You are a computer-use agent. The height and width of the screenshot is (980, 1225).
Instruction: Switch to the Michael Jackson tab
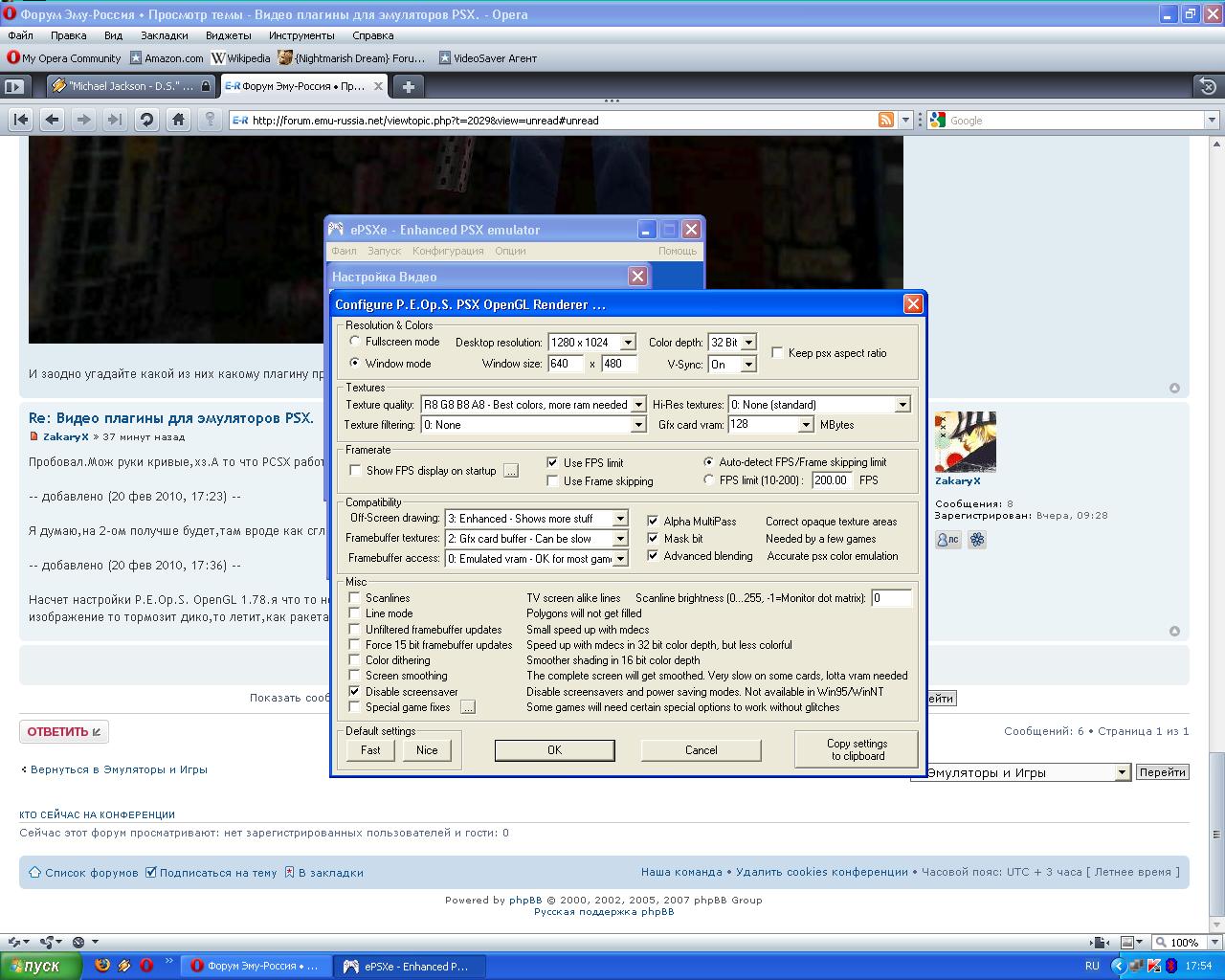click(131, 86)
